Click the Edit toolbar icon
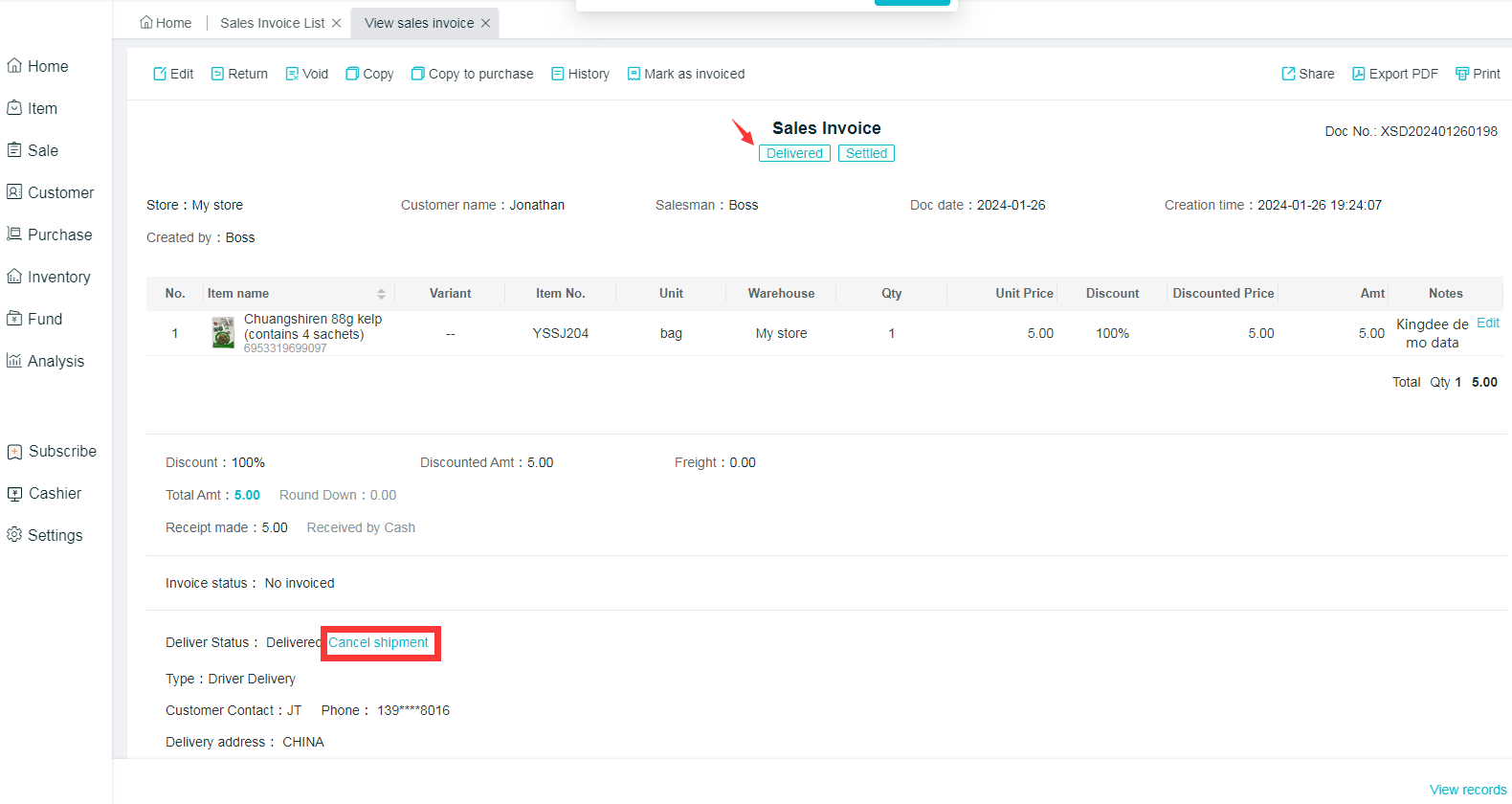 click(x=160, y=74)
